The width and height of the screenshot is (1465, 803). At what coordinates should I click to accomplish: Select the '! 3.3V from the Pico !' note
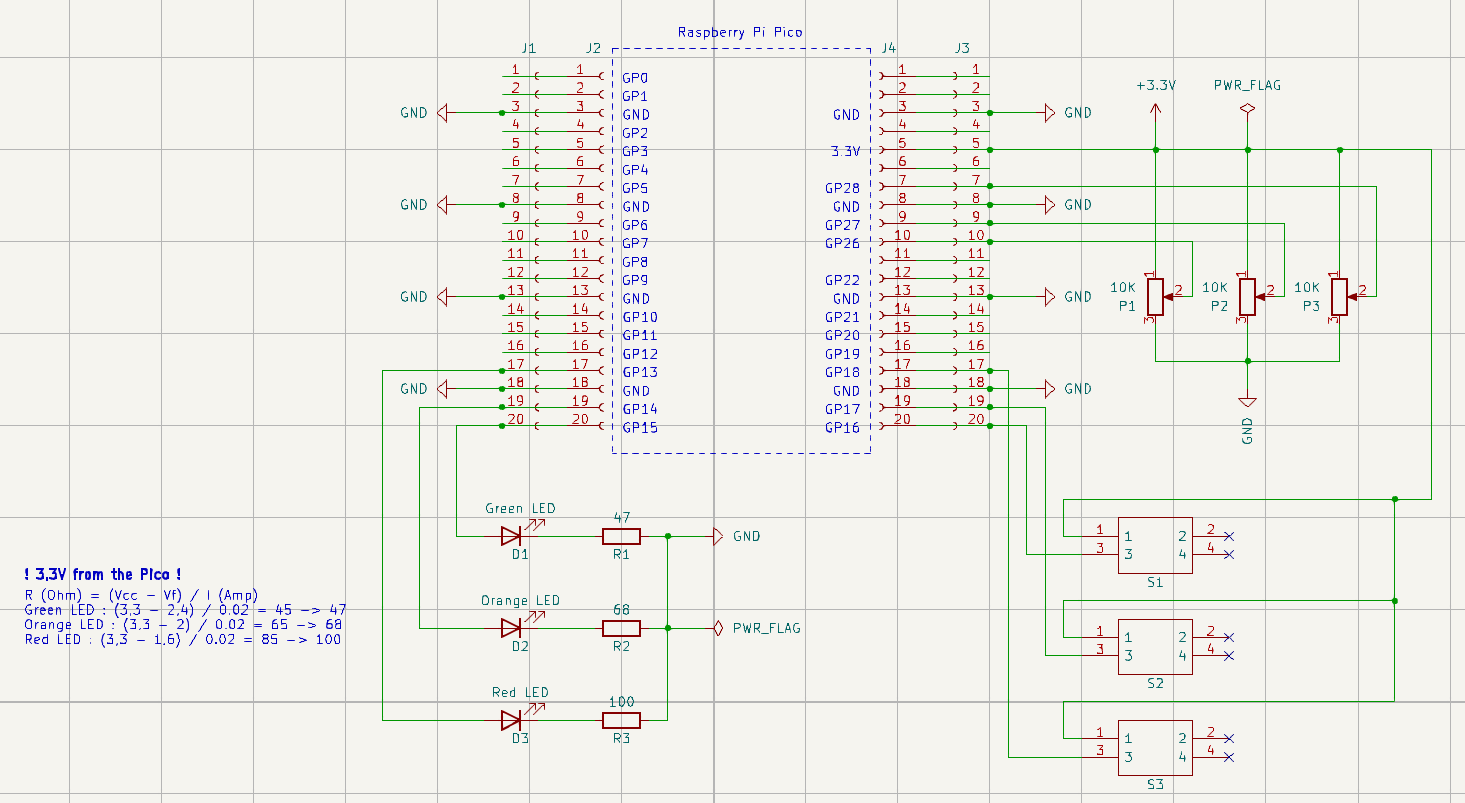[102, 574]
